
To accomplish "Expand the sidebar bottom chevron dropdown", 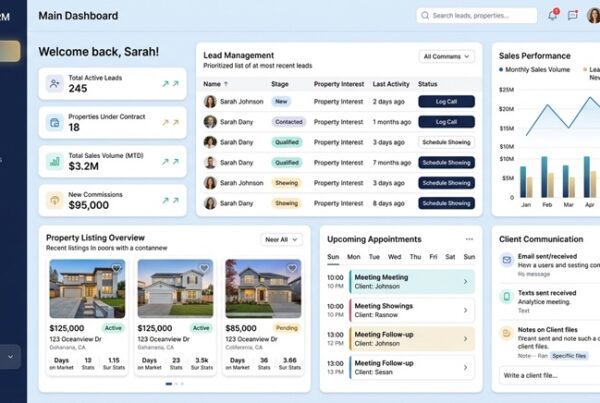I will coord(10,356).
